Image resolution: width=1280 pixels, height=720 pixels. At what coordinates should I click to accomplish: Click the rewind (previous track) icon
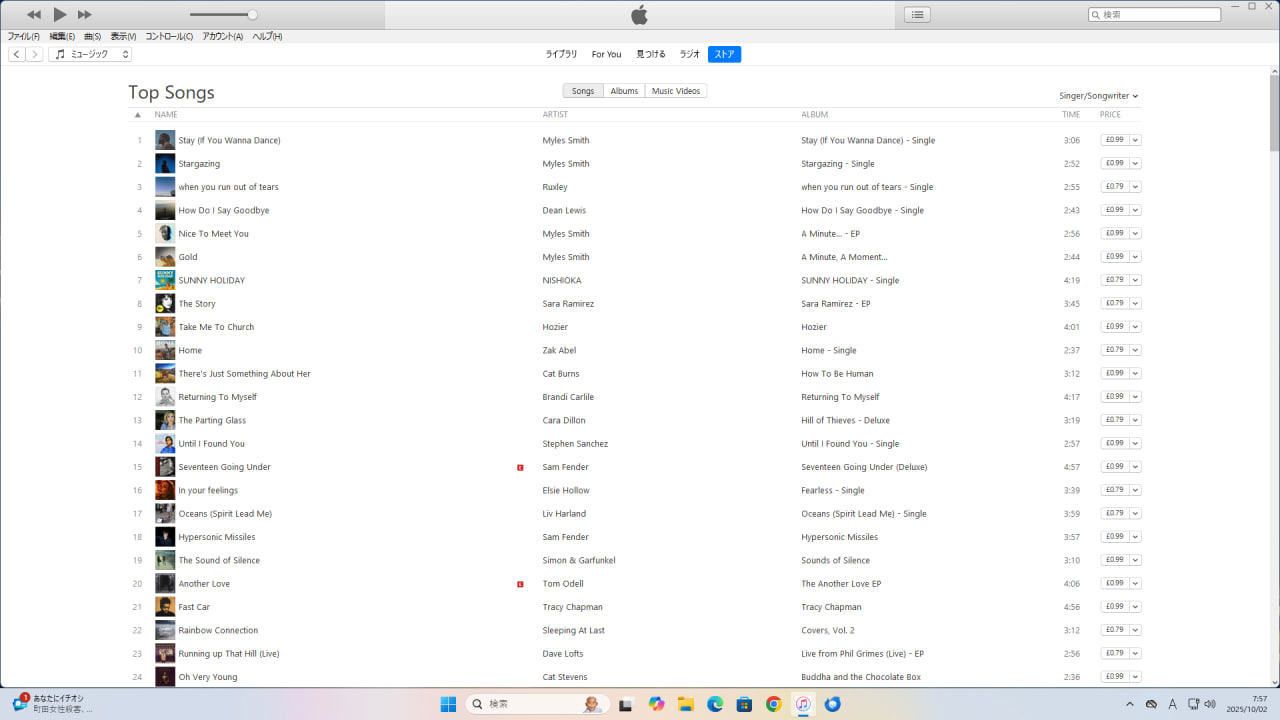coord(34,14)
